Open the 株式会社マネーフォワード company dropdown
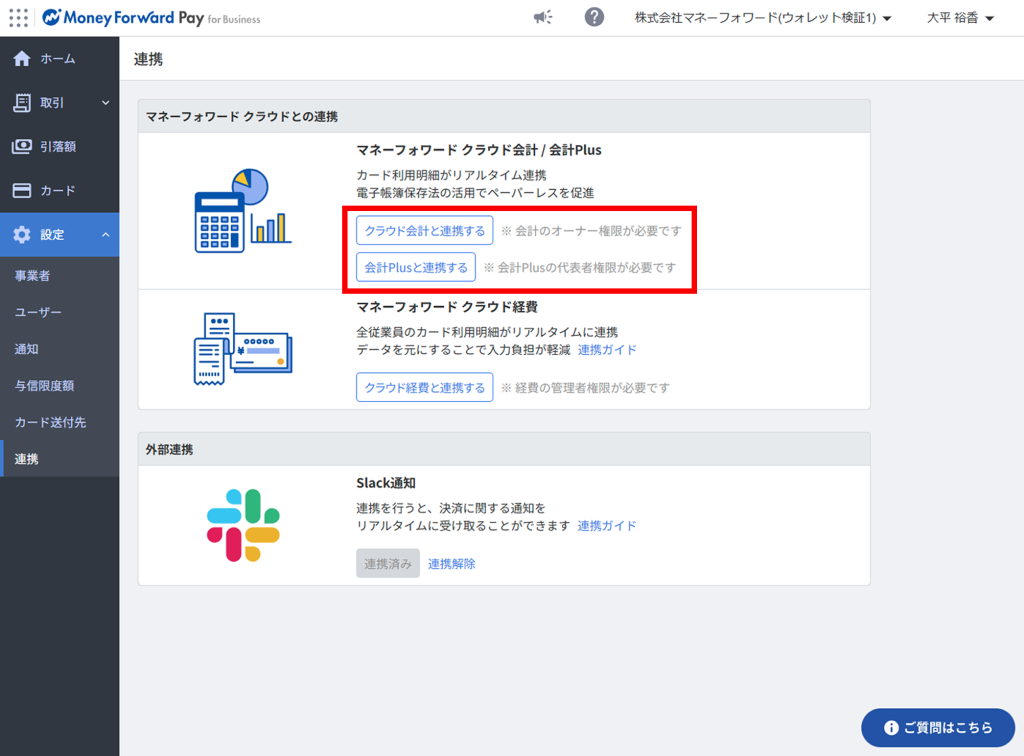Image resolution: width=1024 pixels, height=756 pixels. (763, 18)
